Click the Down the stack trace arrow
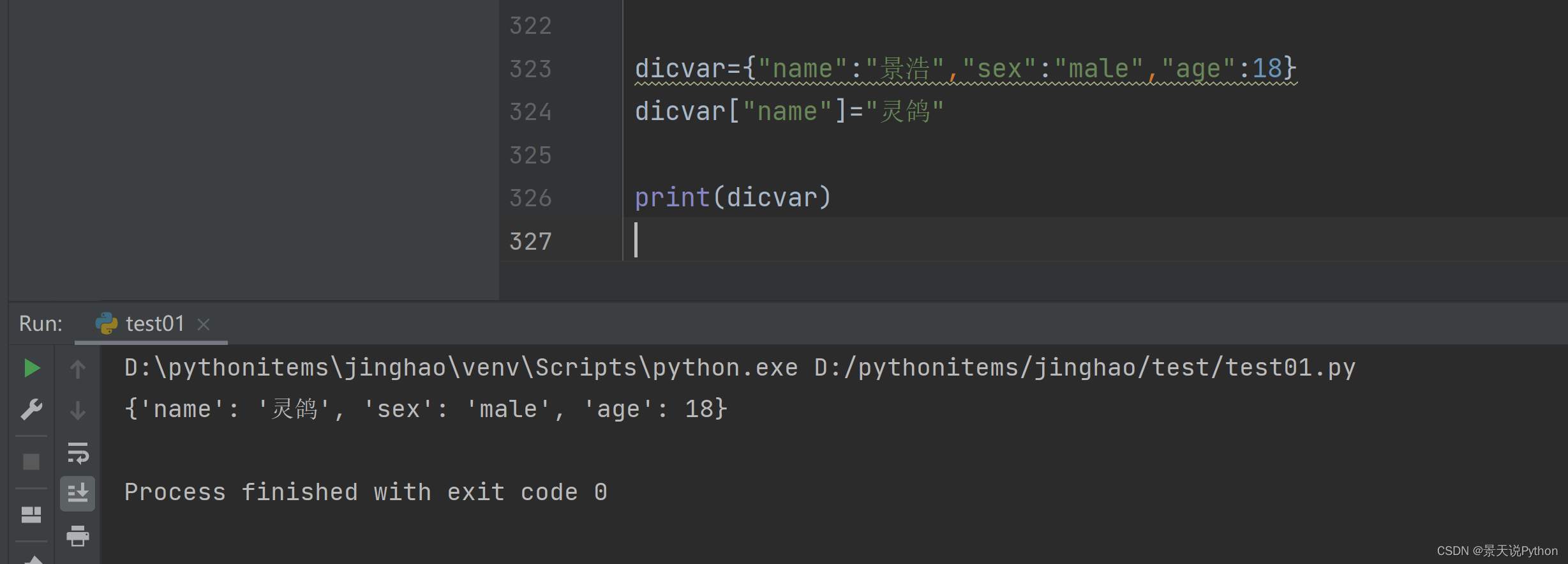1568x564 pixels. point(78,410)
